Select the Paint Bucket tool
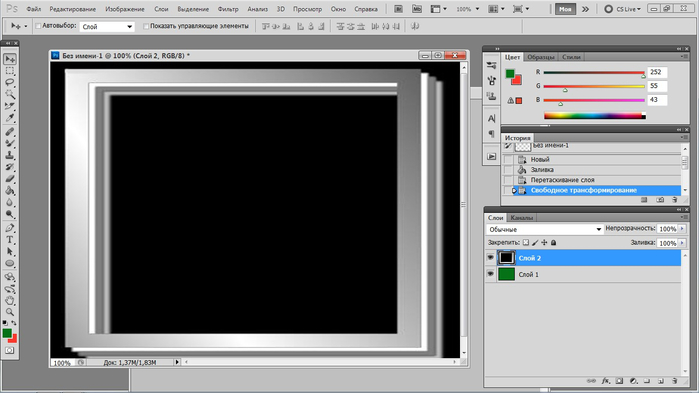The height and width of the screenshot is (393, 699). pyautogui.click(x=10, y=191)
